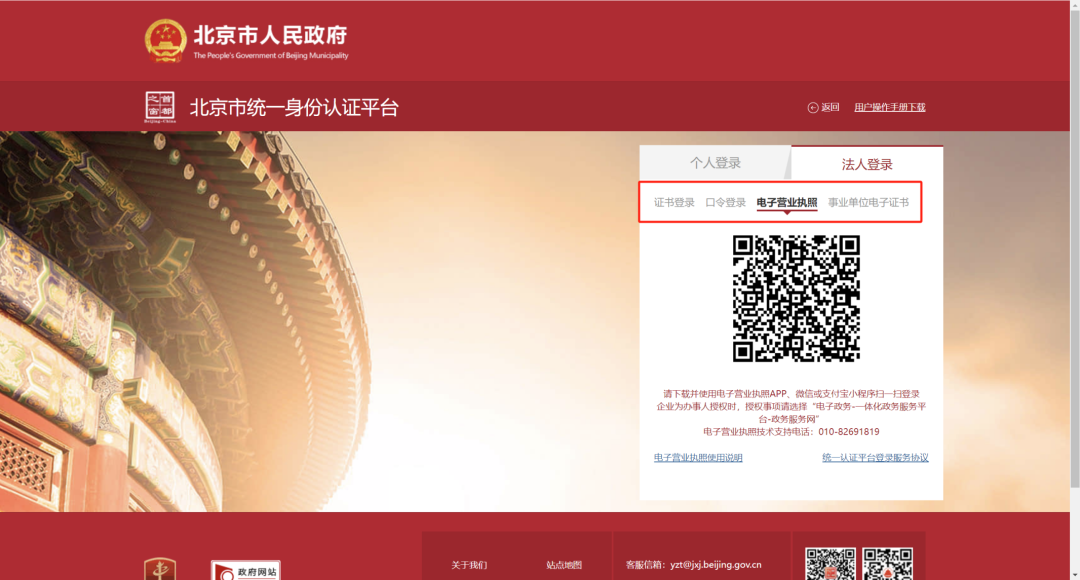Click the scrollbar down arrow

point(1074,574)
